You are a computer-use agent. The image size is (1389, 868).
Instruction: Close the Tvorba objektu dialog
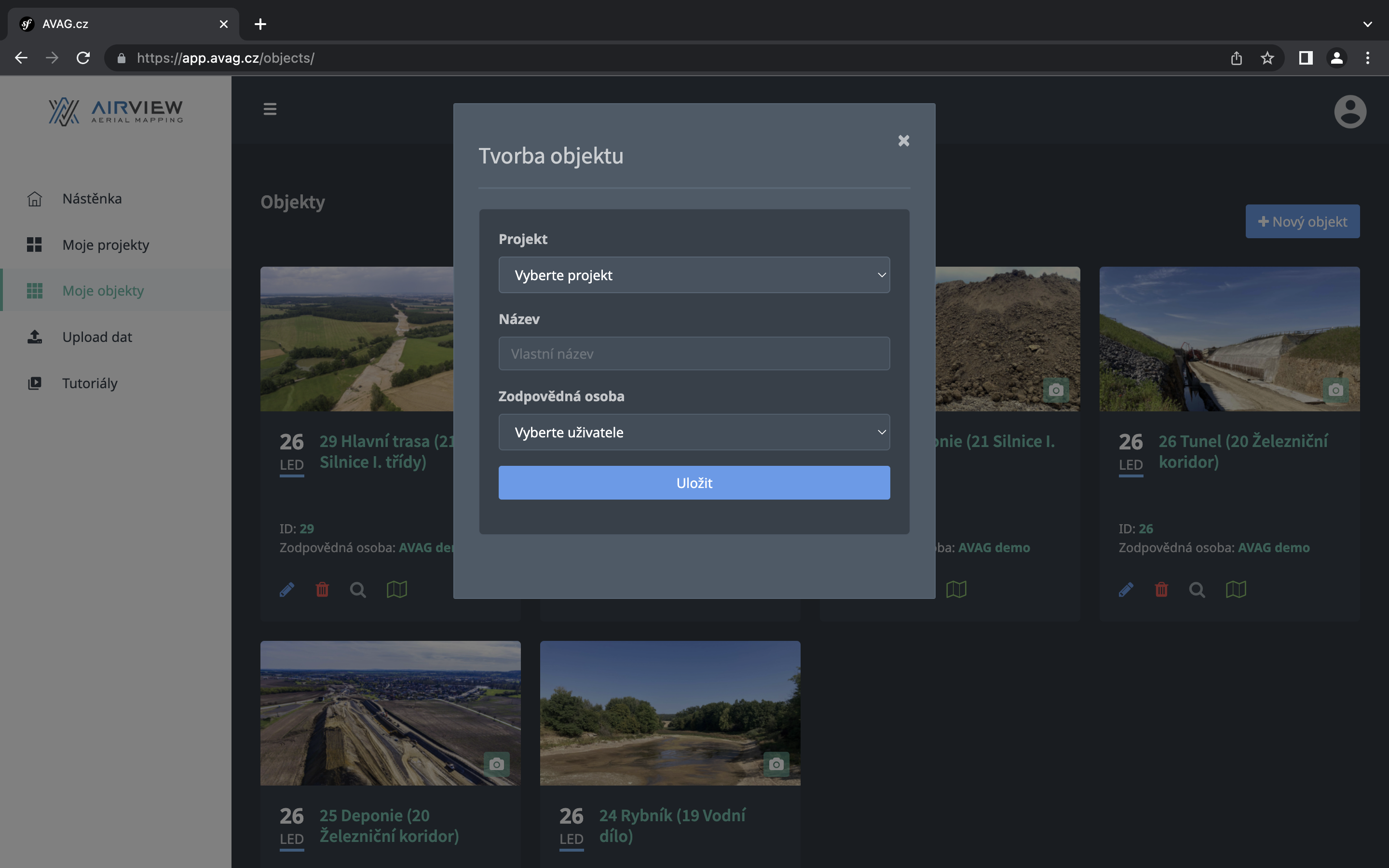(903, 141)
